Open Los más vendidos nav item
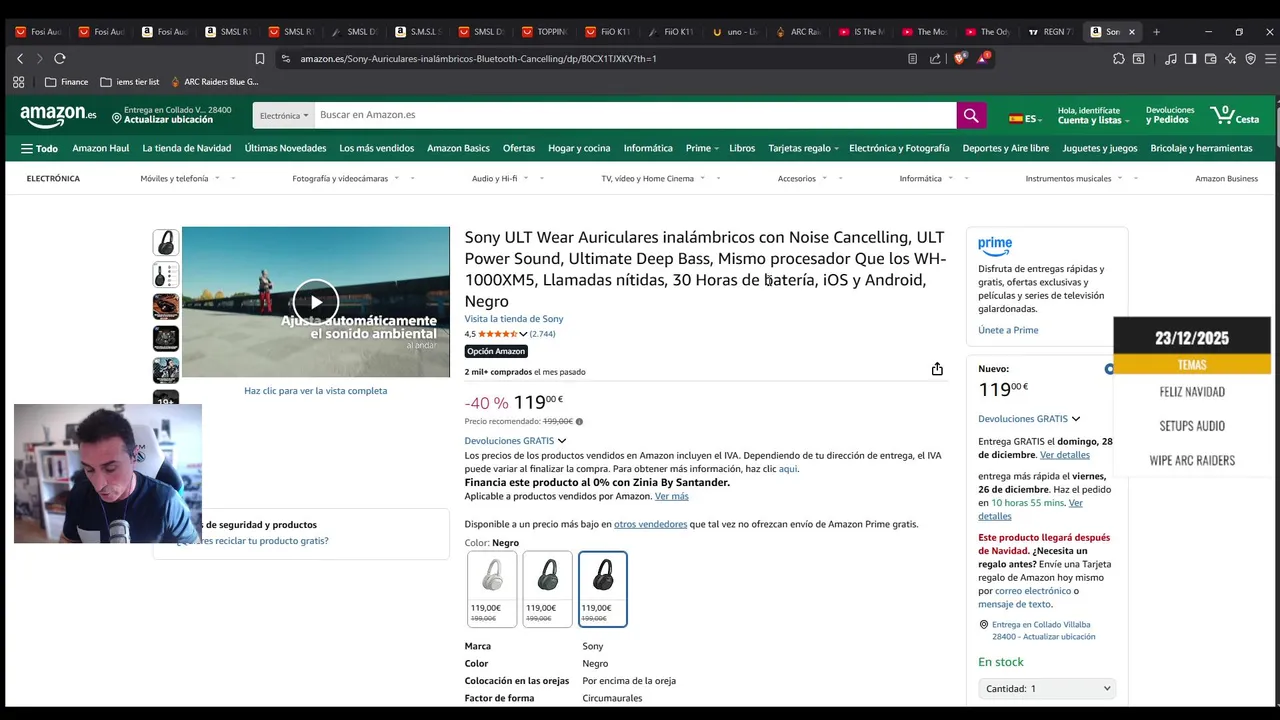The height and width of the screenshot is (720, 1280). point(376,148)
